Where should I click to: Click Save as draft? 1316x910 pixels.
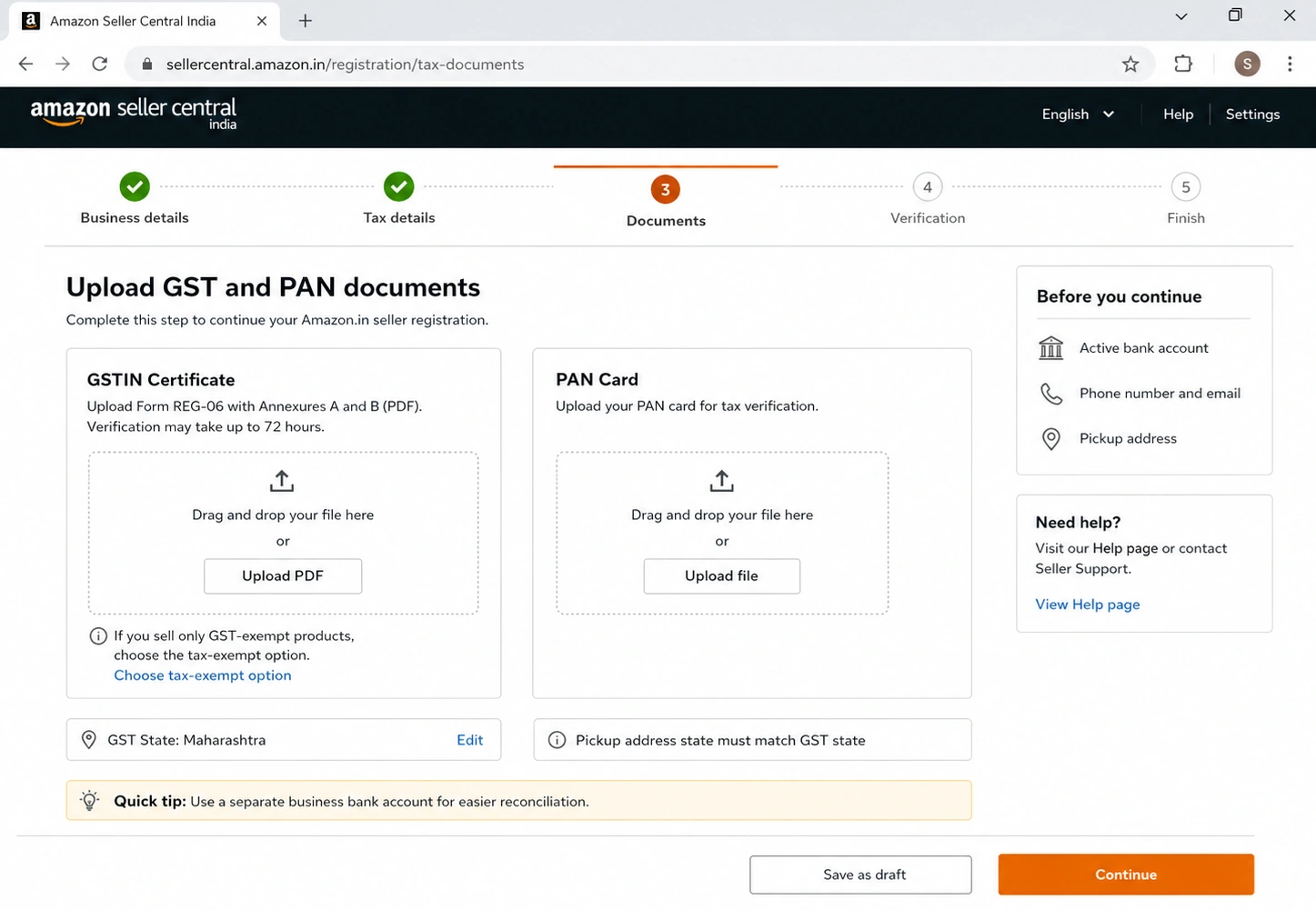point(860,875)
